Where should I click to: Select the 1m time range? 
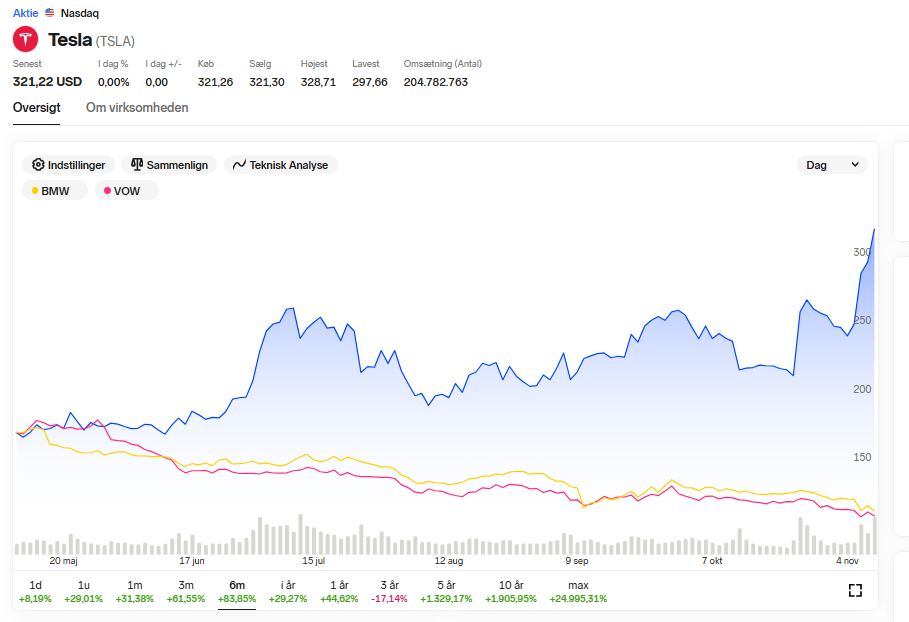[x=134, y=591]
